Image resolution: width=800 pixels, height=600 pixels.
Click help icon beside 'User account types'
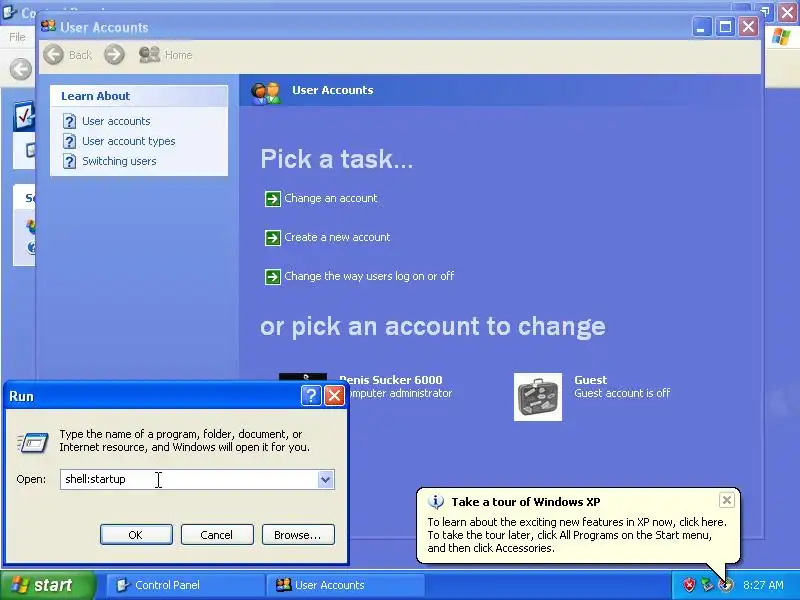[69, 141]
